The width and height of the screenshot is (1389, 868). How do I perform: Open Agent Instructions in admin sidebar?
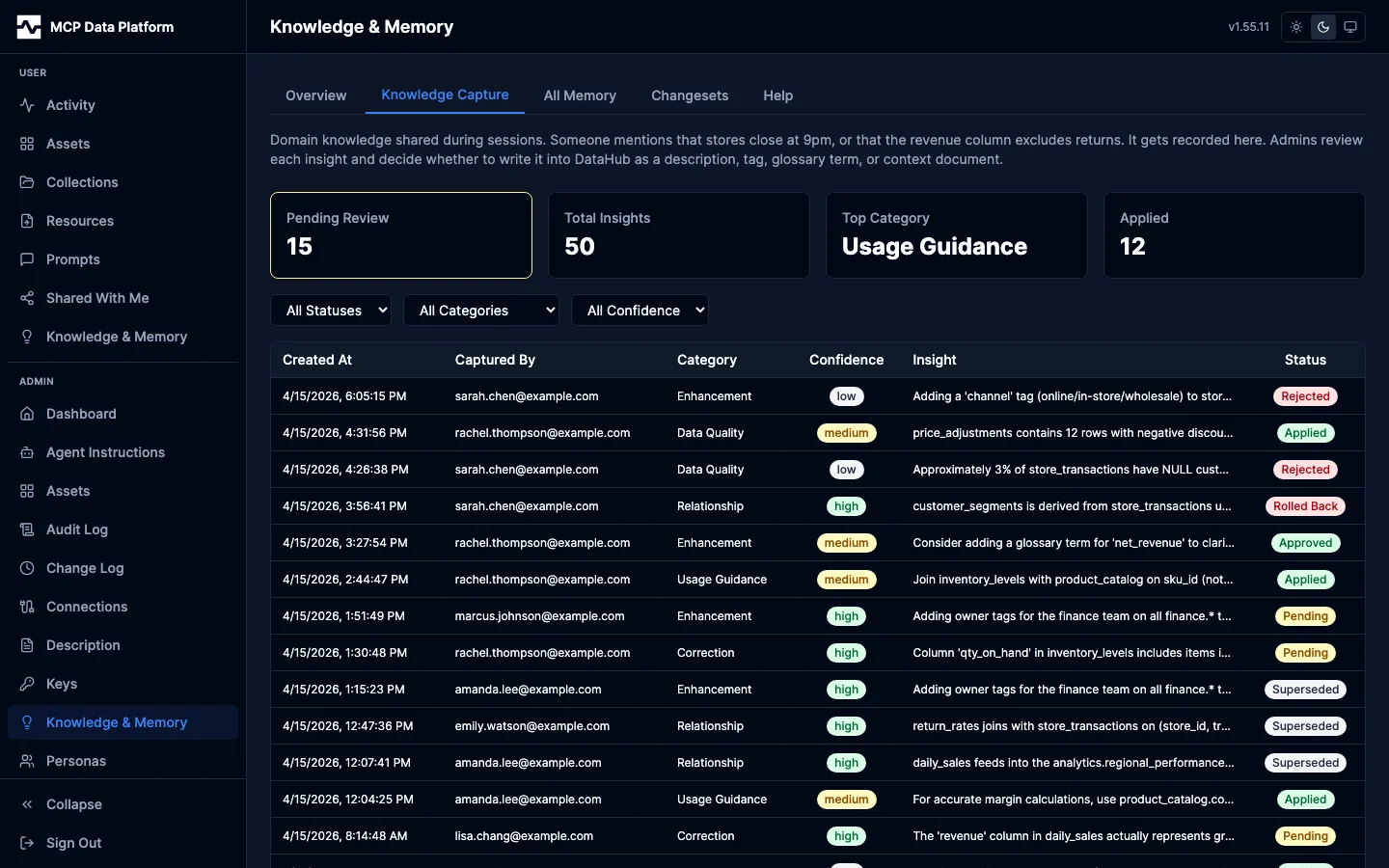tap(105, 452)
